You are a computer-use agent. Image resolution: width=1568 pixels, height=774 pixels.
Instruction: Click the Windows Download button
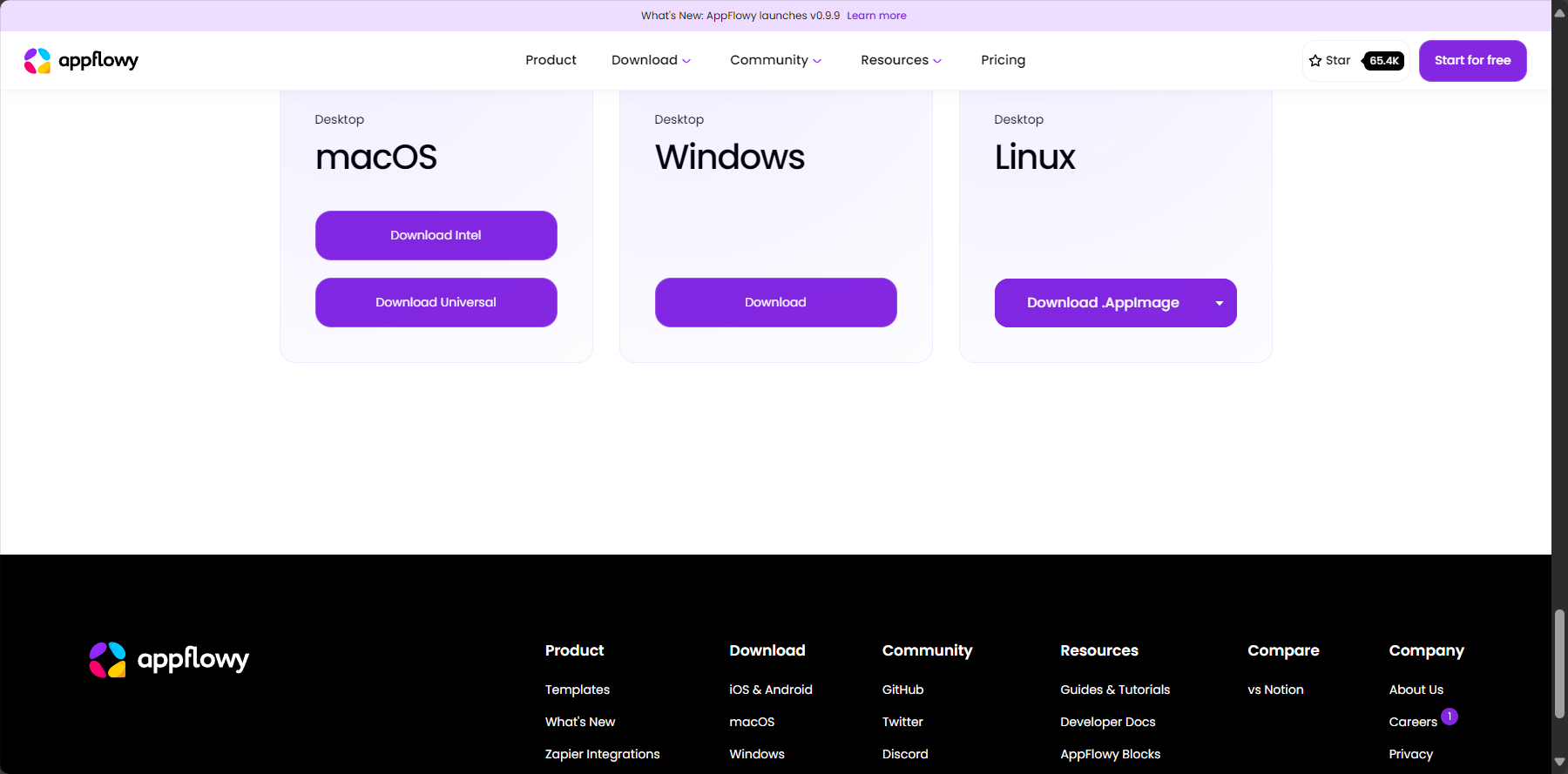[775, 302]
